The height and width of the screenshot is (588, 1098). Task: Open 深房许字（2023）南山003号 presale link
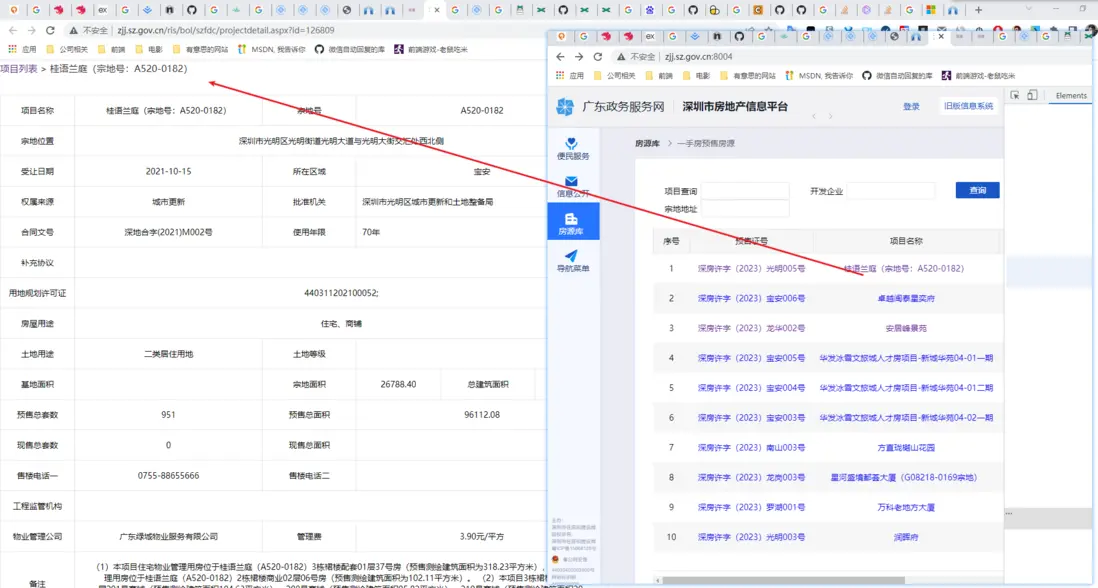click(x=751, y=447)
